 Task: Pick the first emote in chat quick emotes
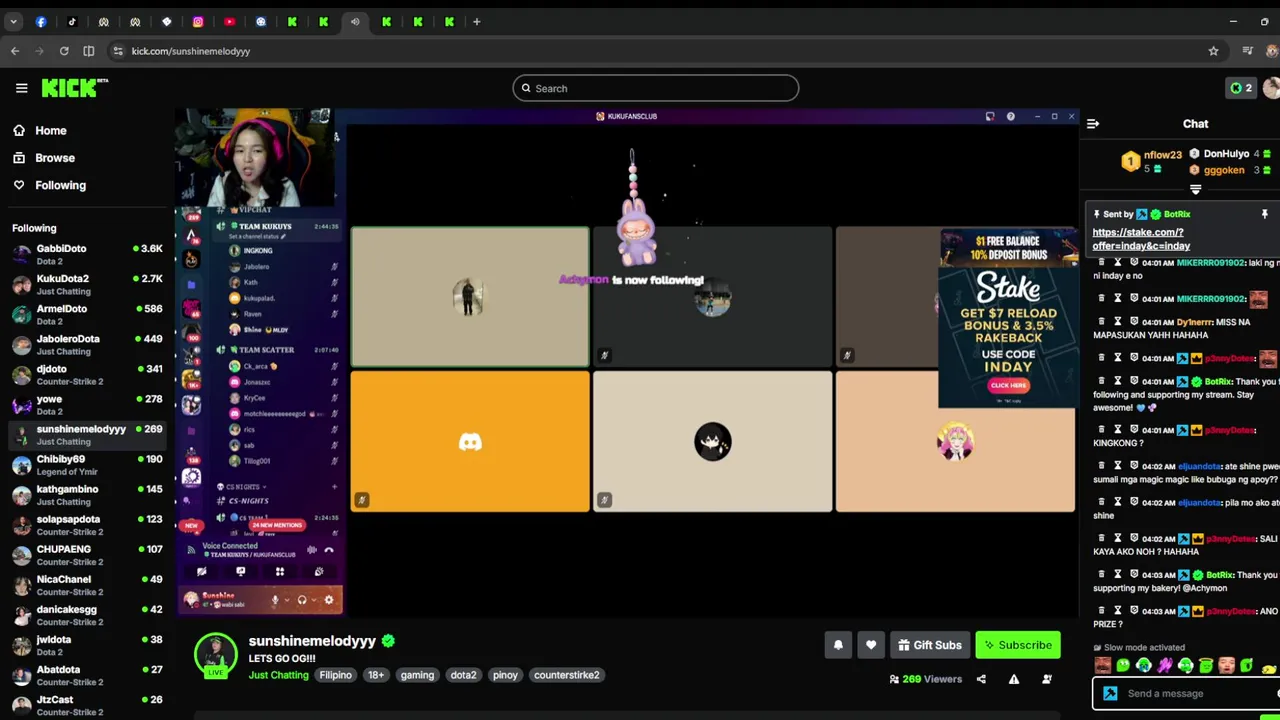(1103, 666)
